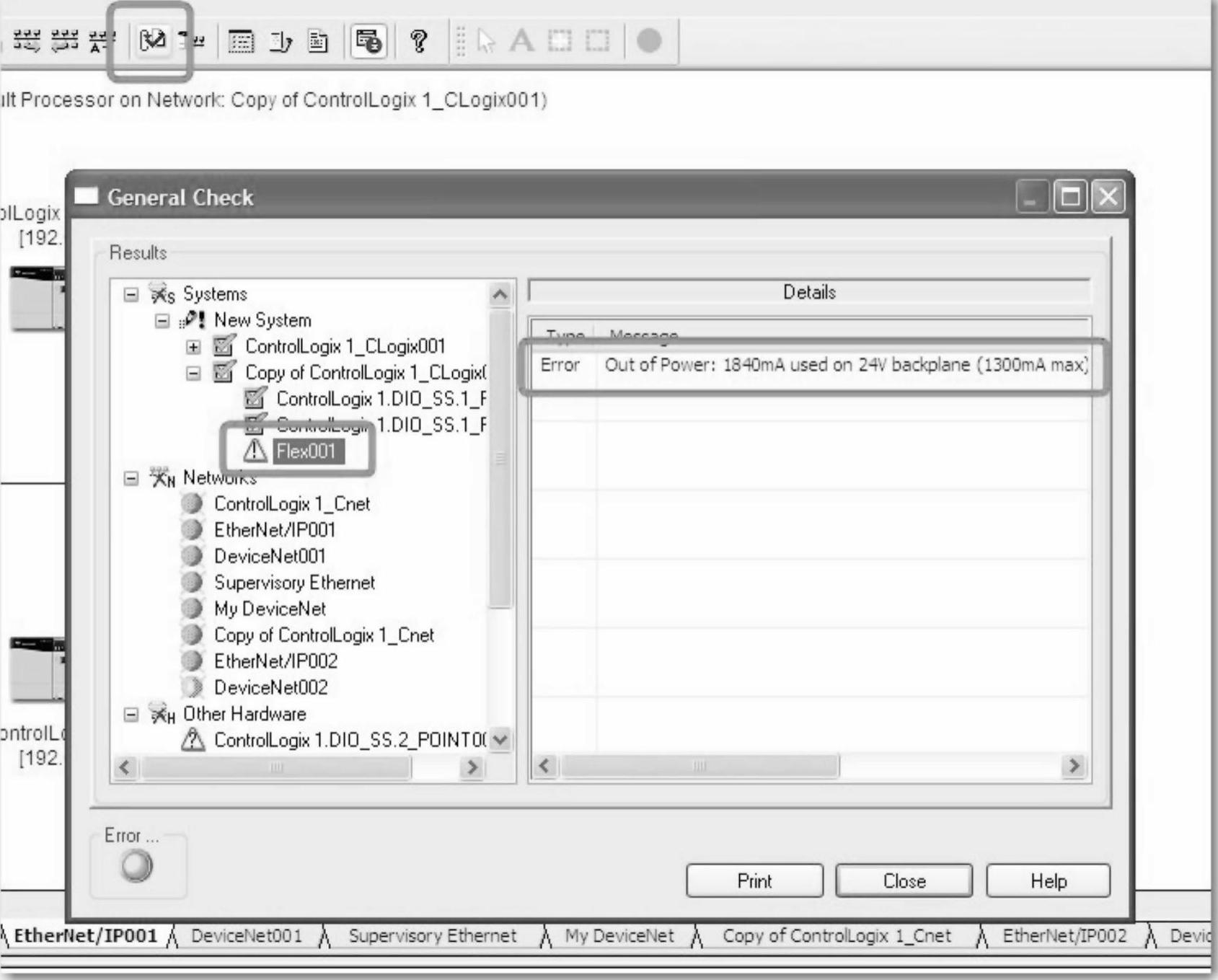Open help with the question mark icon
Image resolution: width=1218 pixels, height=980 pixels.
tap(418, 41)
